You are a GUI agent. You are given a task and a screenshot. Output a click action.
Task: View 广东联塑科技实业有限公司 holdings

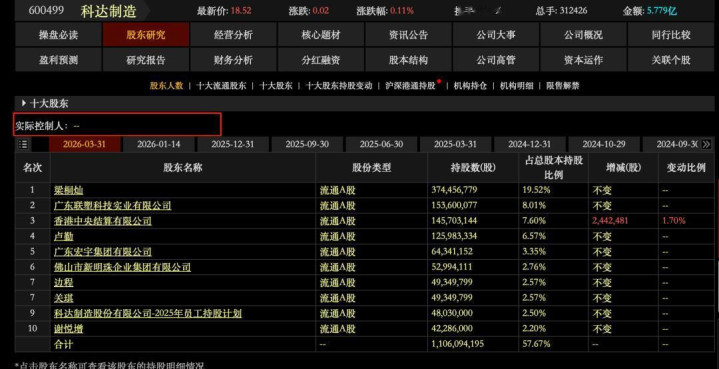[112, 205]
